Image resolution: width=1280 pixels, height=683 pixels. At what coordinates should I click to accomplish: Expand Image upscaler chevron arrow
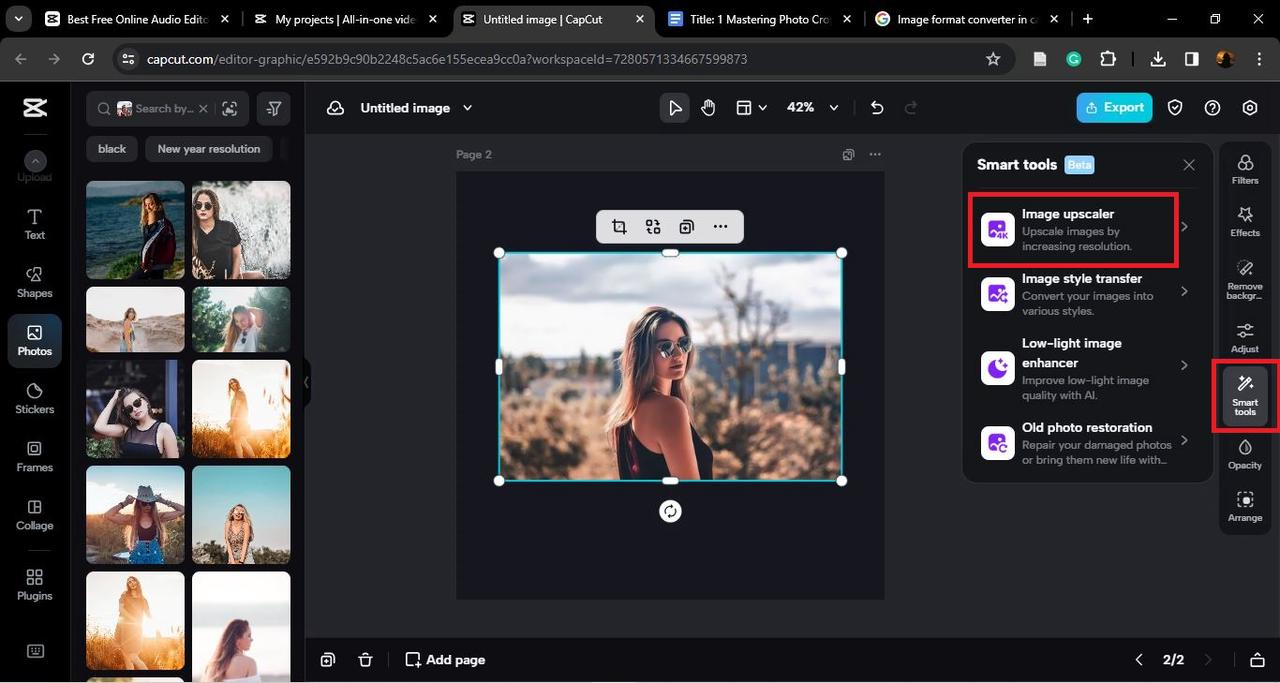point(1185,227)
